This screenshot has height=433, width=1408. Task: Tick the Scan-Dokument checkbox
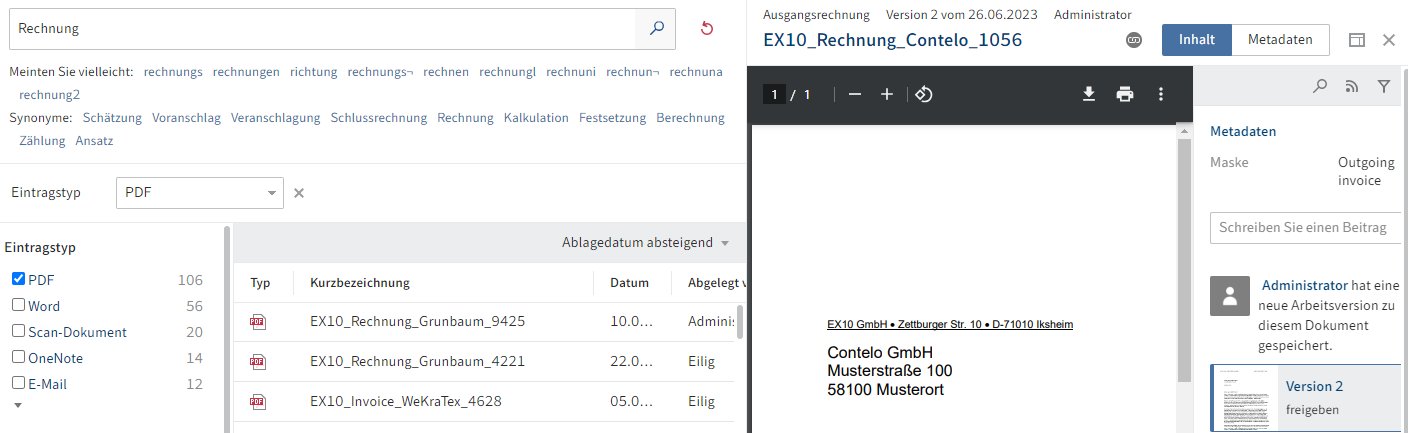point(18,332)
